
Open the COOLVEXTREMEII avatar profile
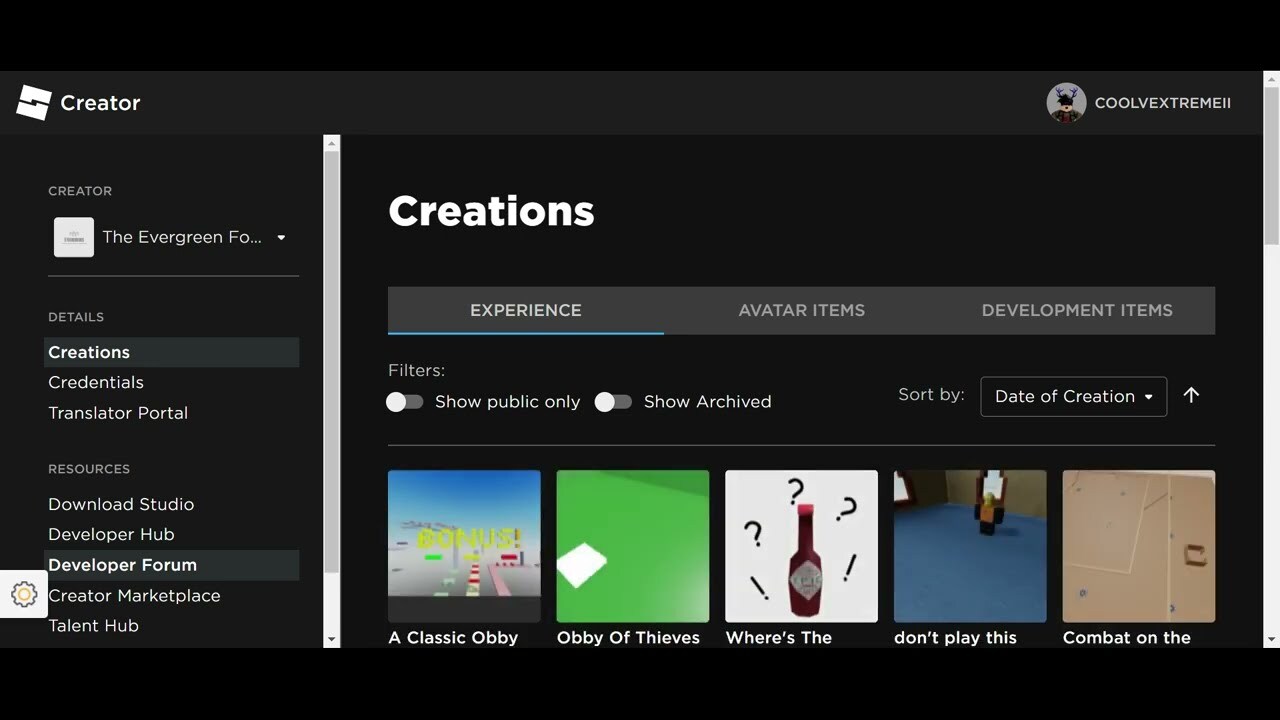pos(1066,102)
